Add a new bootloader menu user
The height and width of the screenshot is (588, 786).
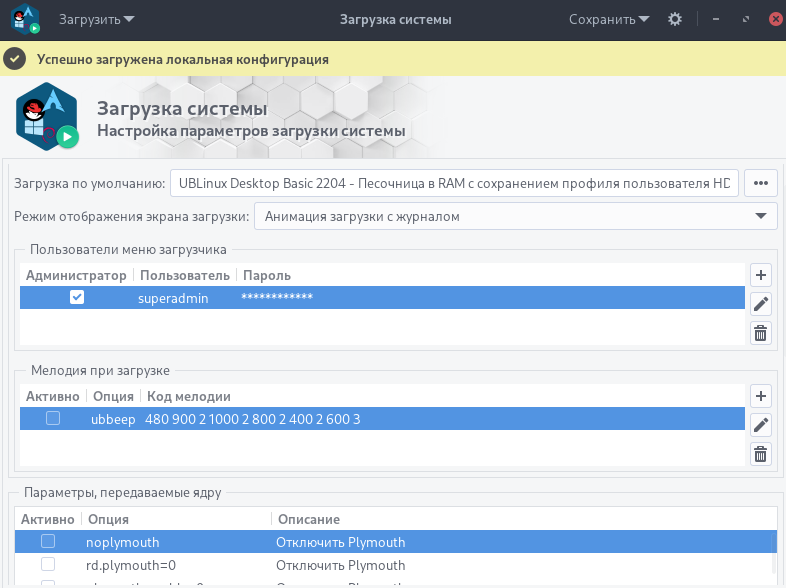point(760,275)
